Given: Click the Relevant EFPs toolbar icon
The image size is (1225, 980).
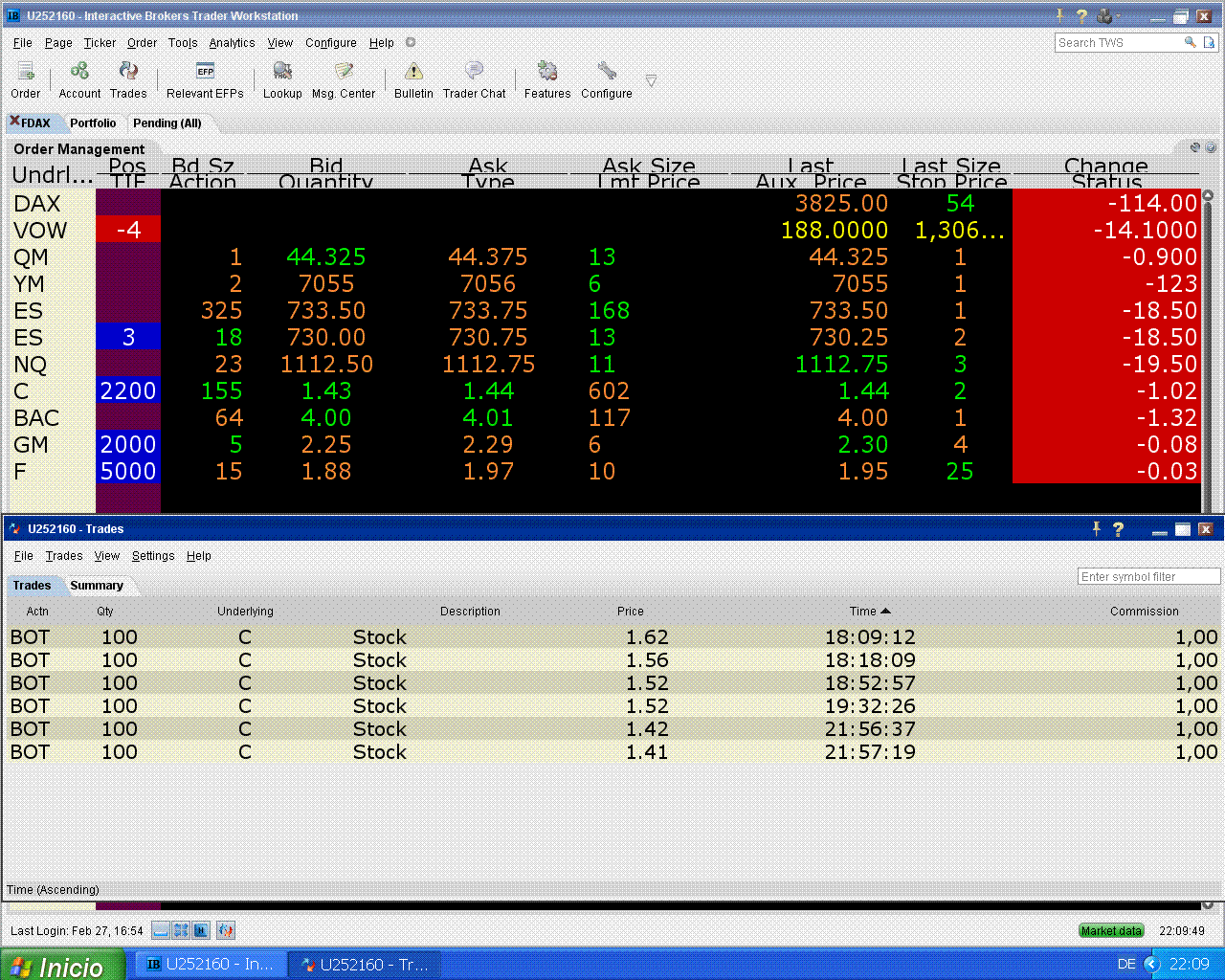Looking at the screenshot, I should pos(205,79).
